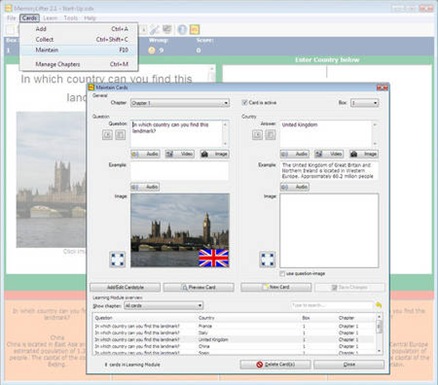The height and width of the screenshot is (385, 438).
Task: Select the France row in card list
Action: pyautogui.click(x=234, y=326)
